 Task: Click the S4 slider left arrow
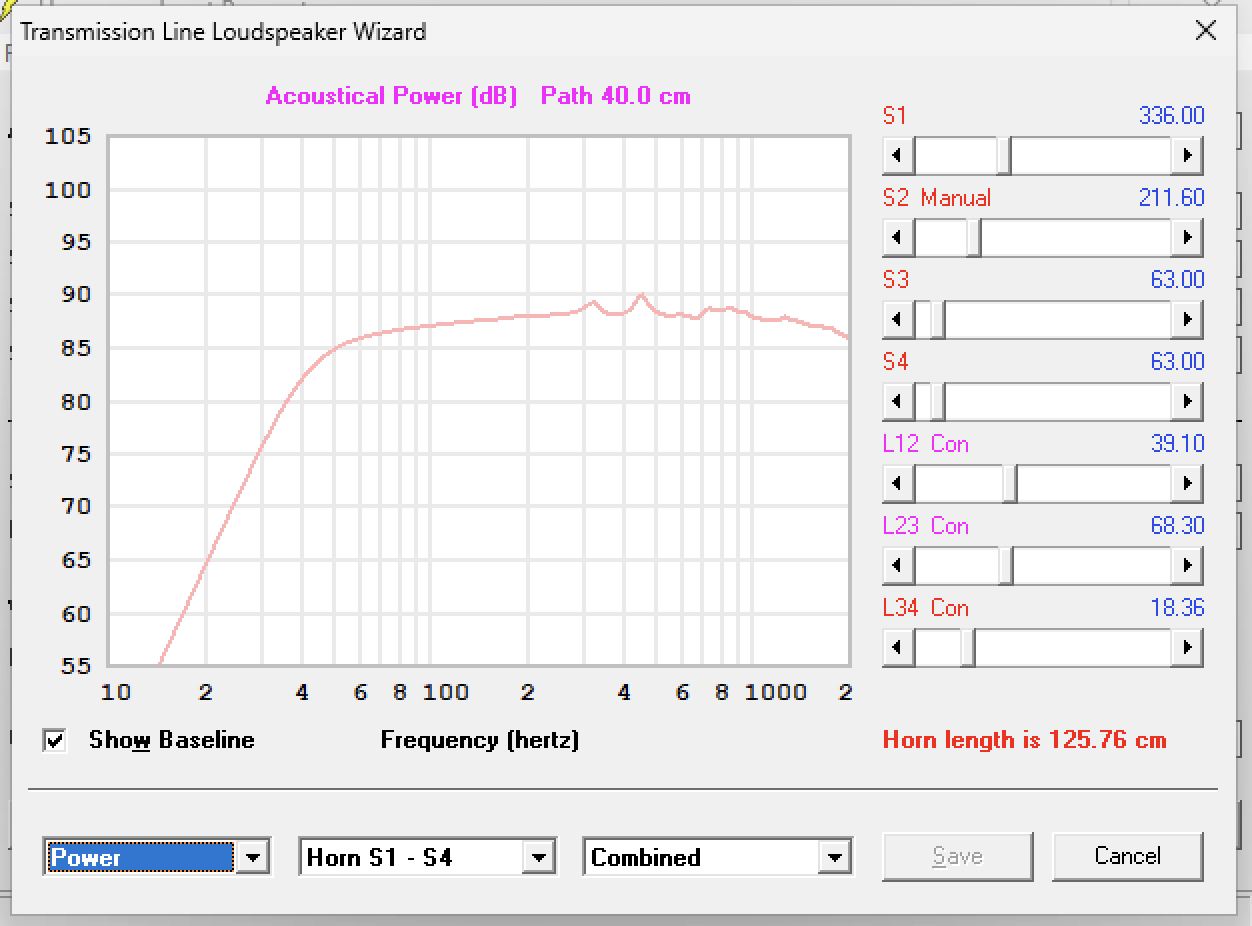click(898, 402)
